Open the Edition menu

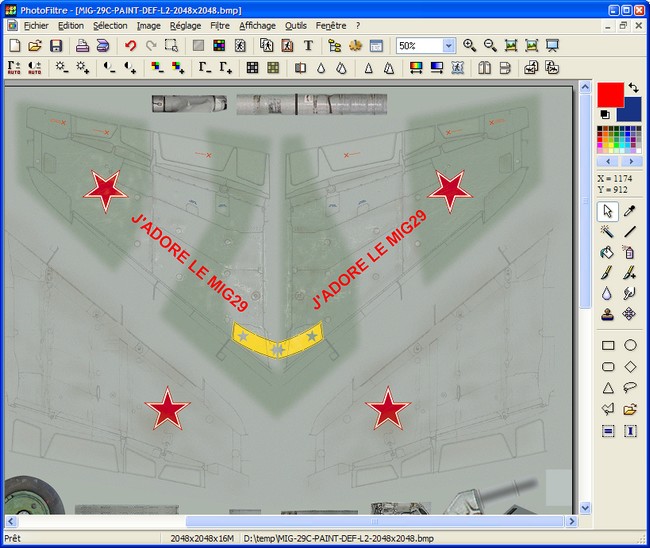coord(71,26)
